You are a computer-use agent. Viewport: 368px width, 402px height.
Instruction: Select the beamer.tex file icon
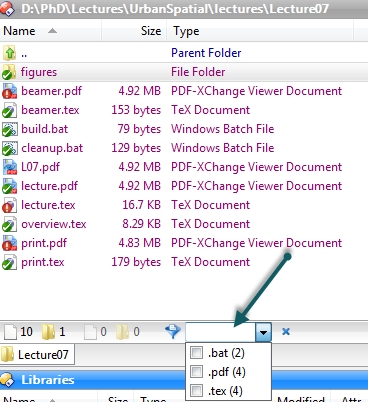[x=9, y=110]
